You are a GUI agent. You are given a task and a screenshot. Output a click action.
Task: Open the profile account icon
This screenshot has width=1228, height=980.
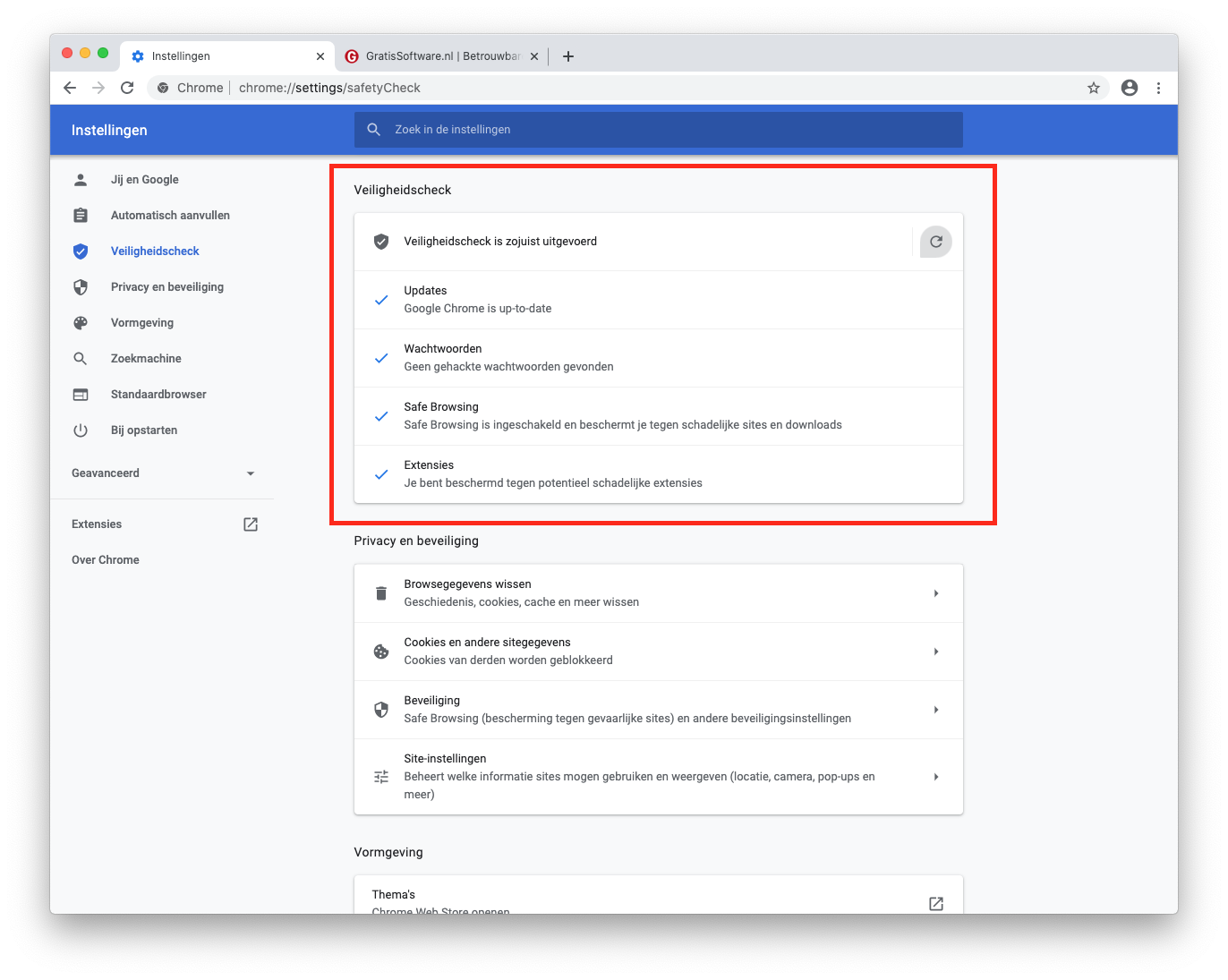(1129, 88)
